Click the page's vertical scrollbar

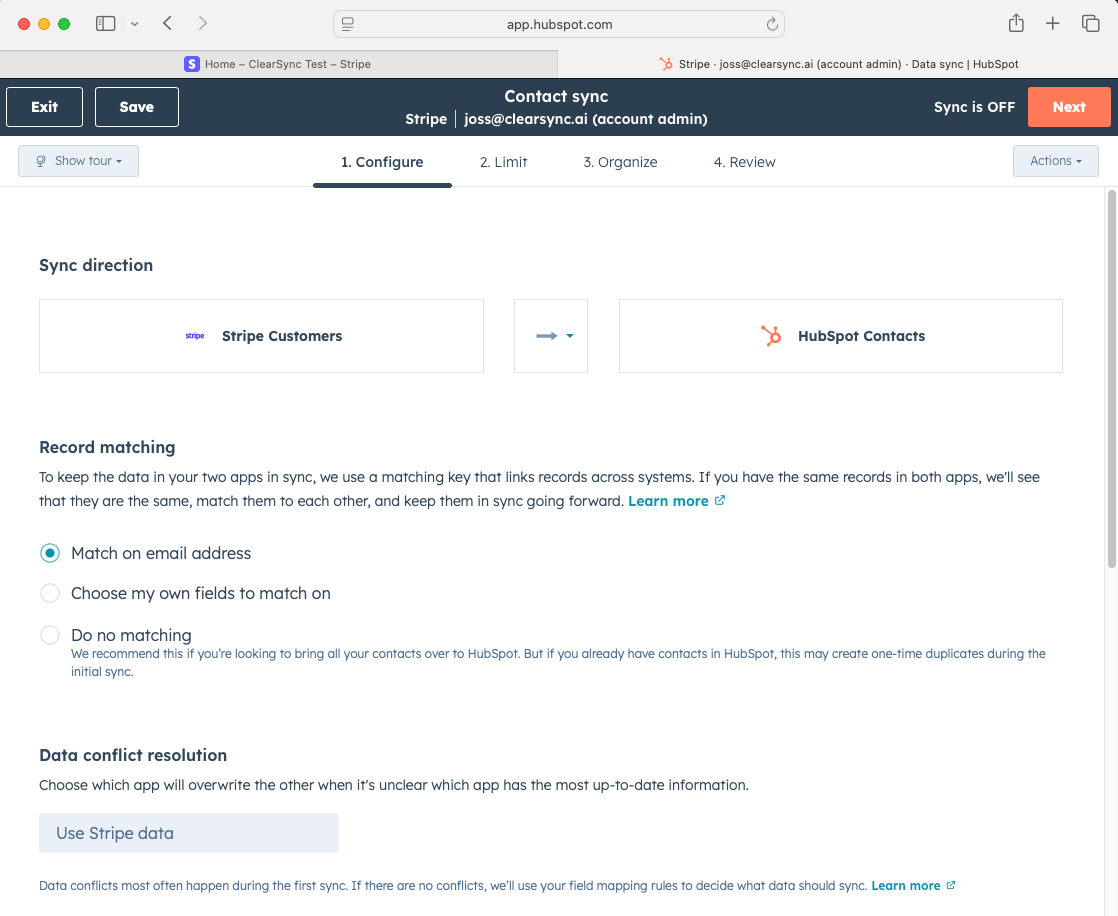coord(1110,380)
